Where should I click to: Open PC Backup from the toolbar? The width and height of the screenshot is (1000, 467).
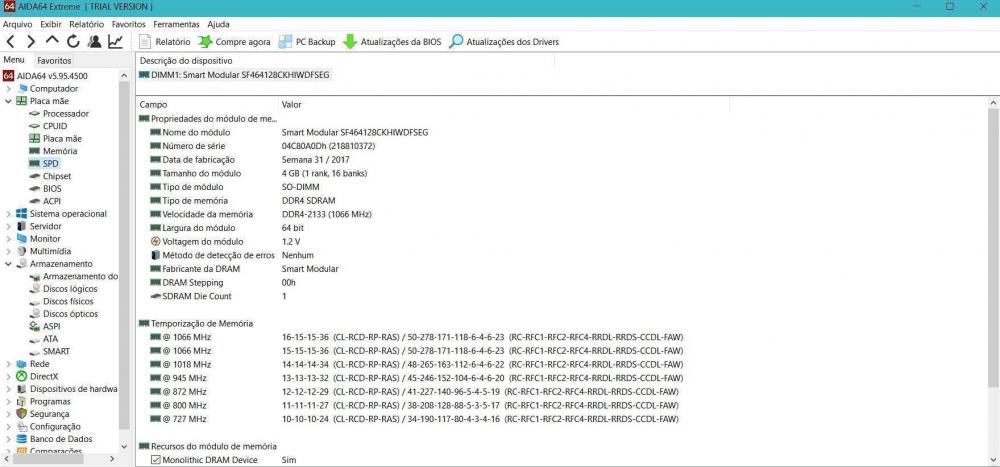coord(307,41)
